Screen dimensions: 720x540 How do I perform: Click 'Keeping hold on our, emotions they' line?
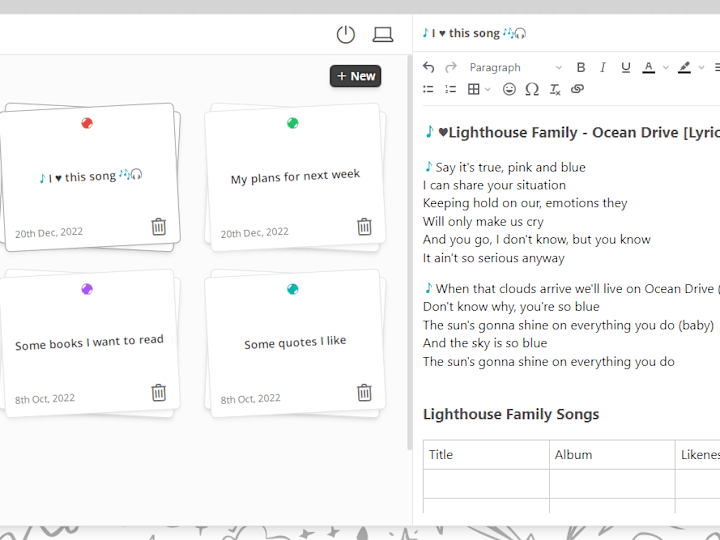click(525, 203)
